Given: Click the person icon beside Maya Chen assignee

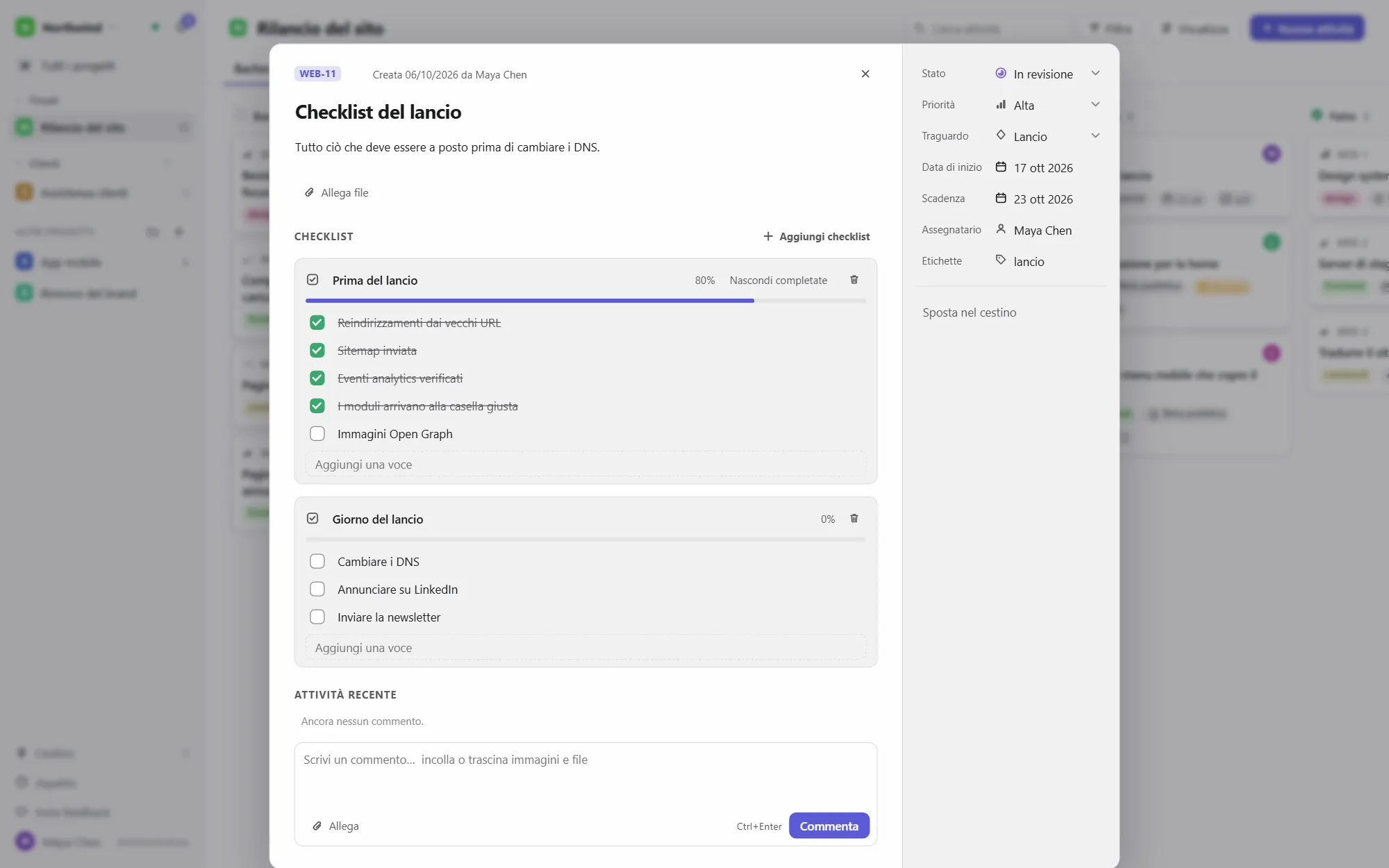Looking at the screenshot, I should (x=1001, y=228).
